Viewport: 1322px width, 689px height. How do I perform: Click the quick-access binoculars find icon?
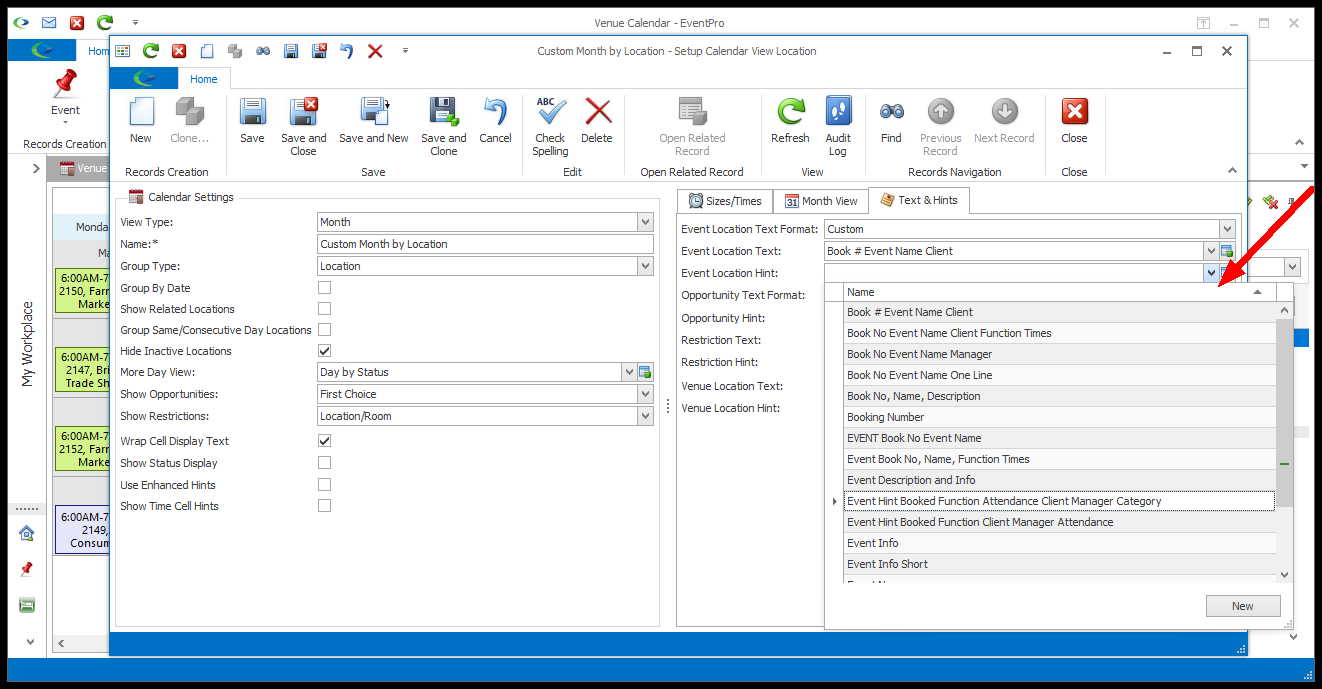(263, 51)
